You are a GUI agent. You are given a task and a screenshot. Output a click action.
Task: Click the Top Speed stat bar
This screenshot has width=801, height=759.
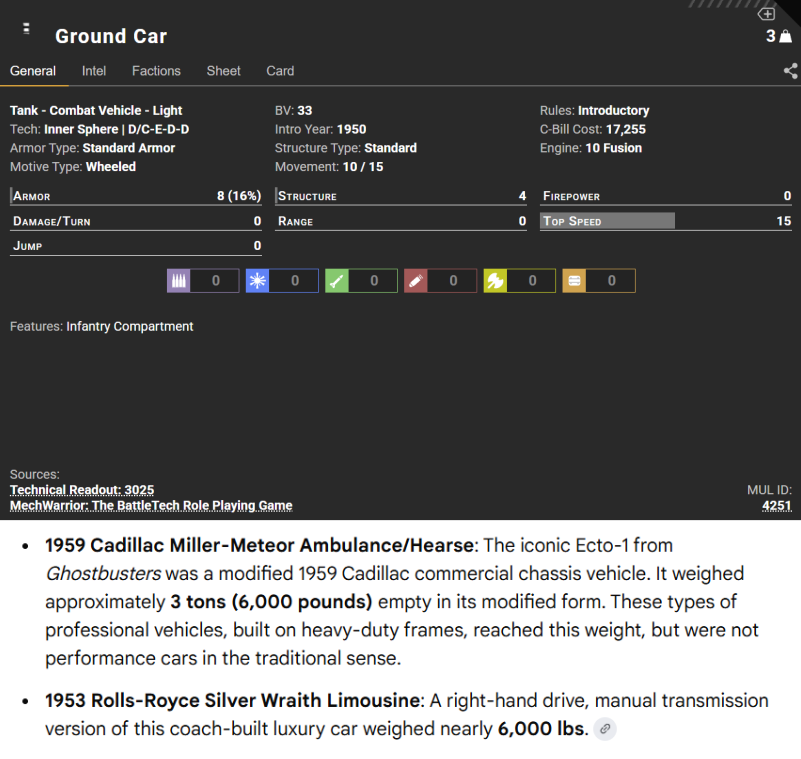[666, 221]
